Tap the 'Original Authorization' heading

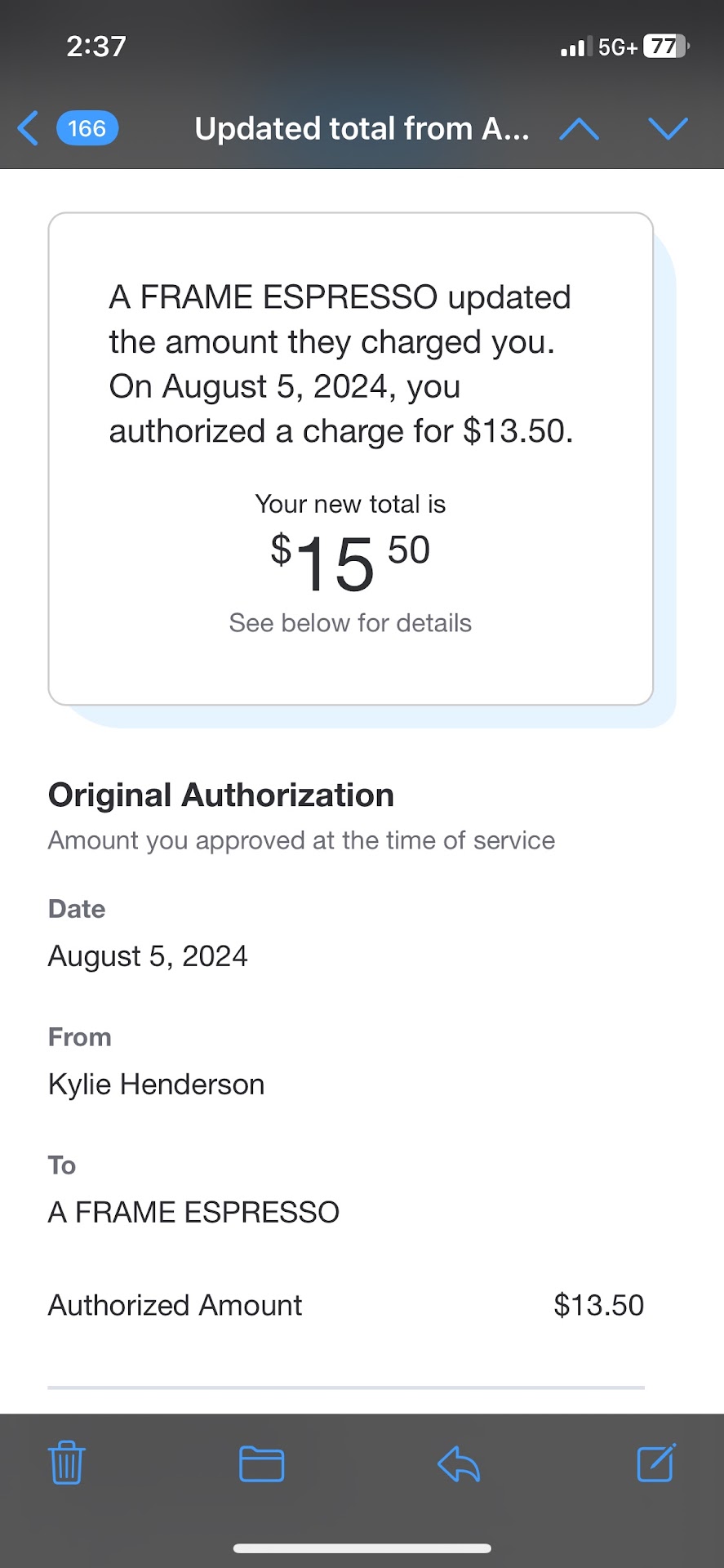[x=221, y=795]
